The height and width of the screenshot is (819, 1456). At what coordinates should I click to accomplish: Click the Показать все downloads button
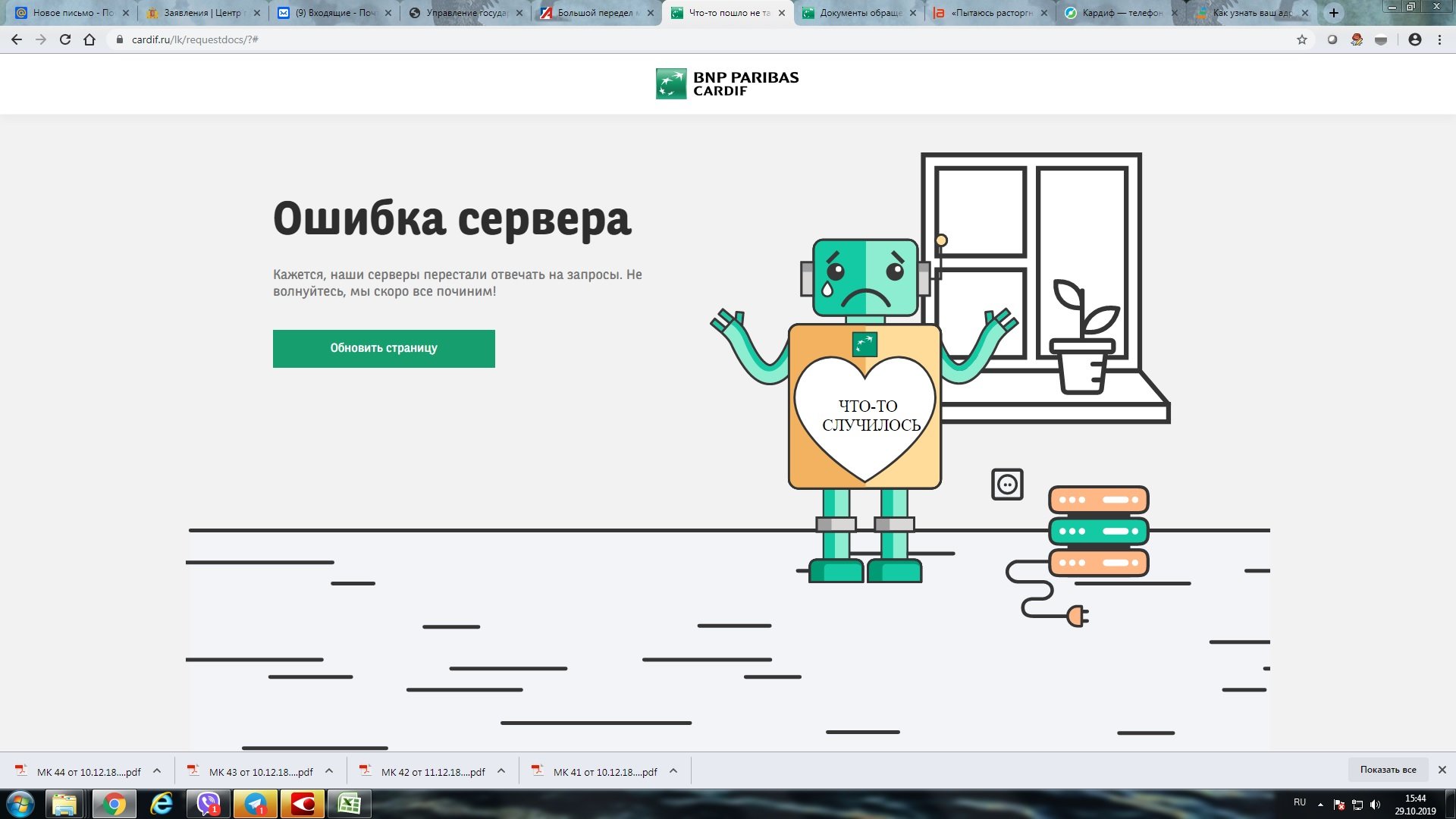coord(1388,770)
